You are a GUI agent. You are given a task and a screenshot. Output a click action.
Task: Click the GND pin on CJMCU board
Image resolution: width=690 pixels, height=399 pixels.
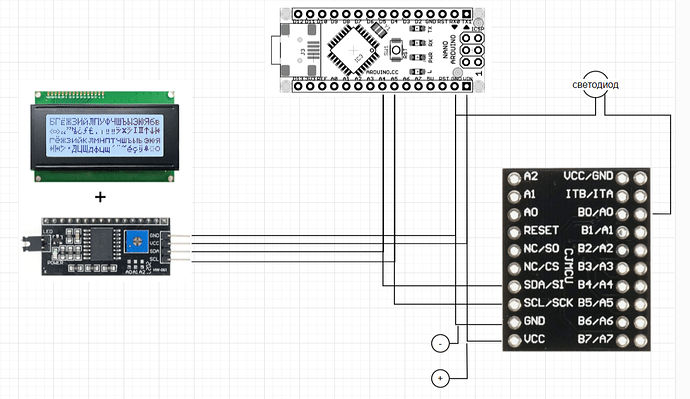pos(514,322)
